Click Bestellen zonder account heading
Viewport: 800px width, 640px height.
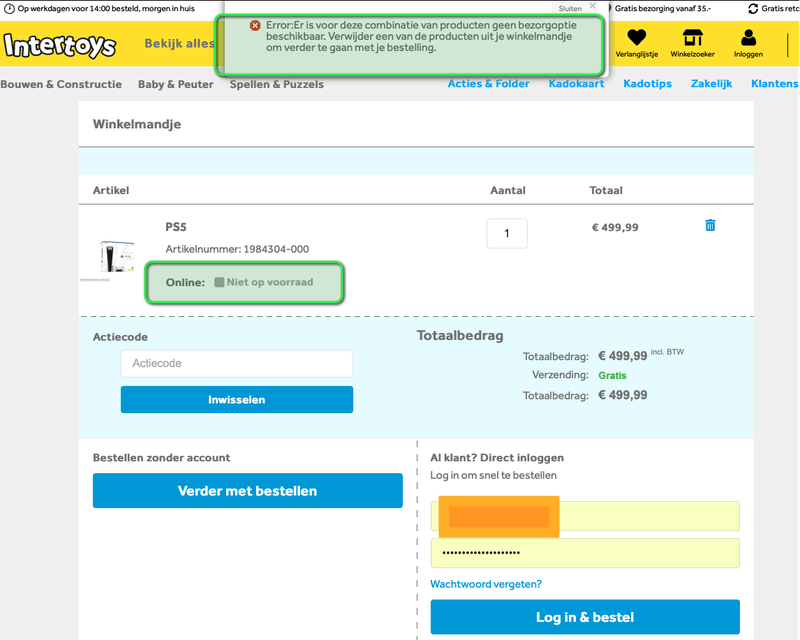161,458
